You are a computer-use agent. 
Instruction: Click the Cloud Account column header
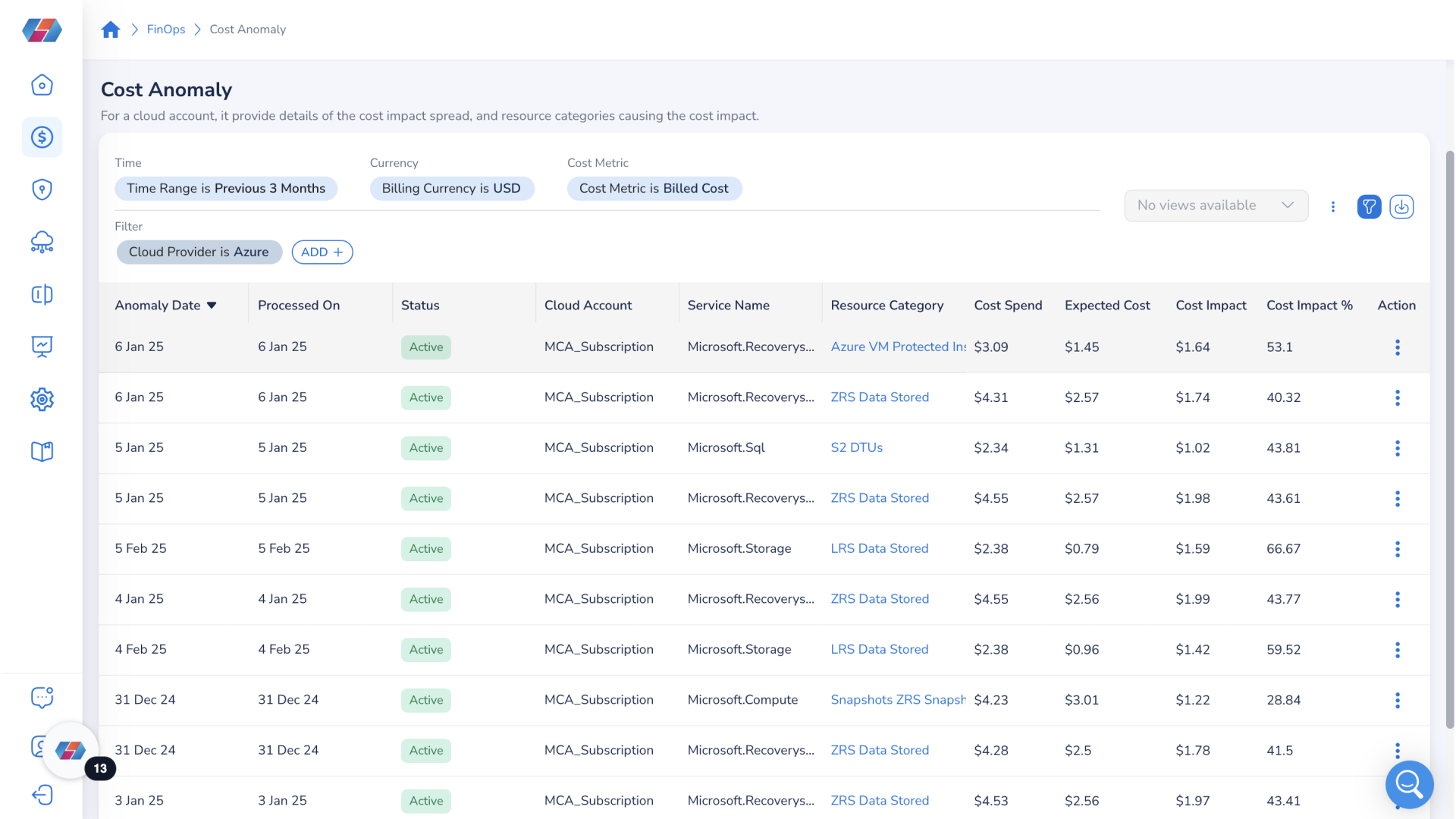pyautogui.click(x=588, y=305)
